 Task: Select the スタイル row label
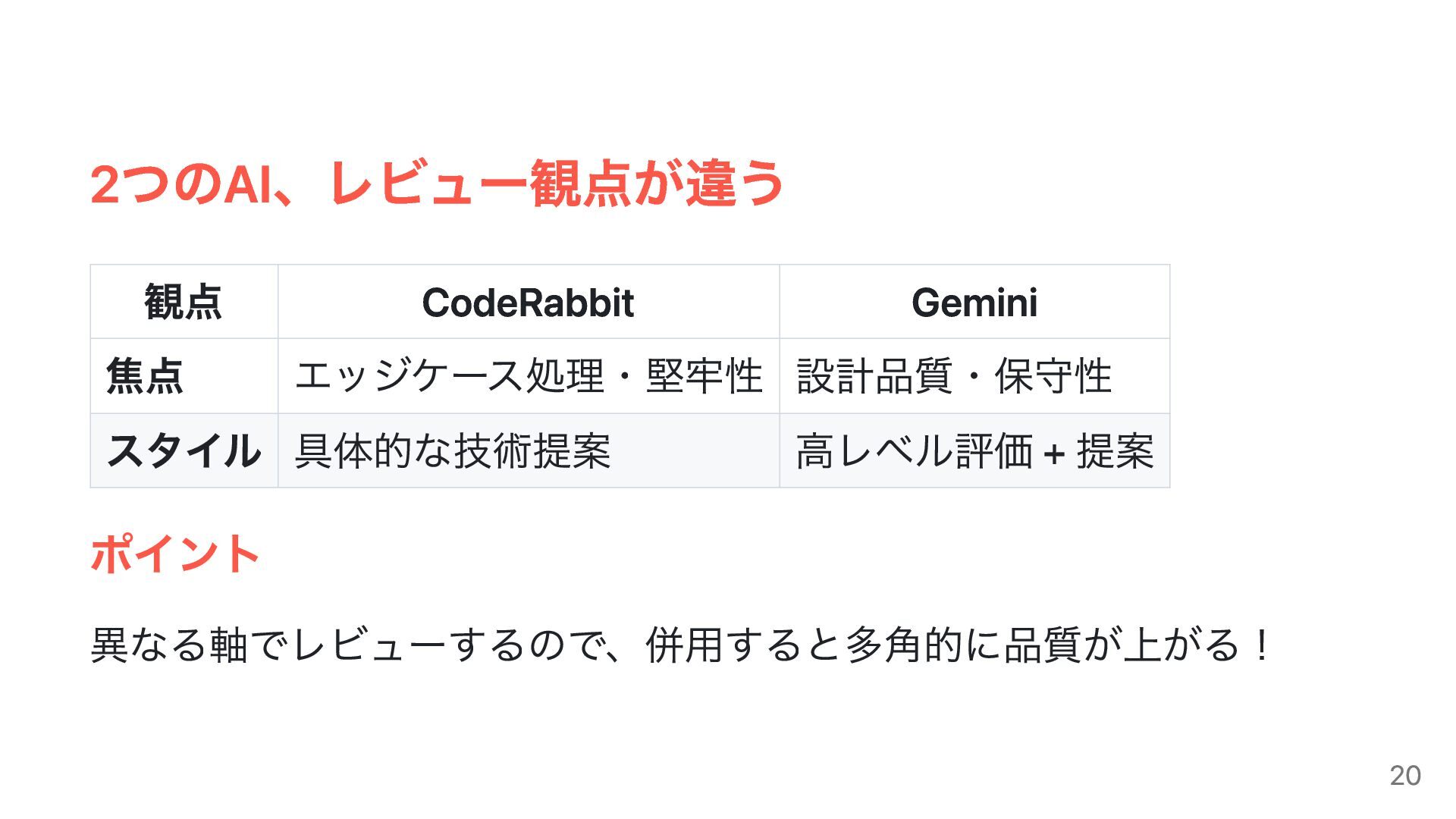[x=184, y=450]
